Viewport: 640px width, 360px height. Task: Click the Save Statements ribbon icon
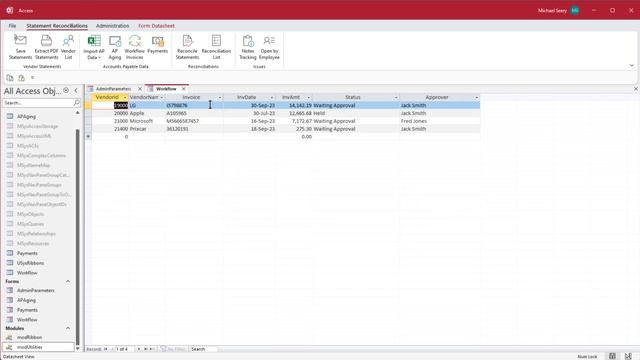pos(20,47)
